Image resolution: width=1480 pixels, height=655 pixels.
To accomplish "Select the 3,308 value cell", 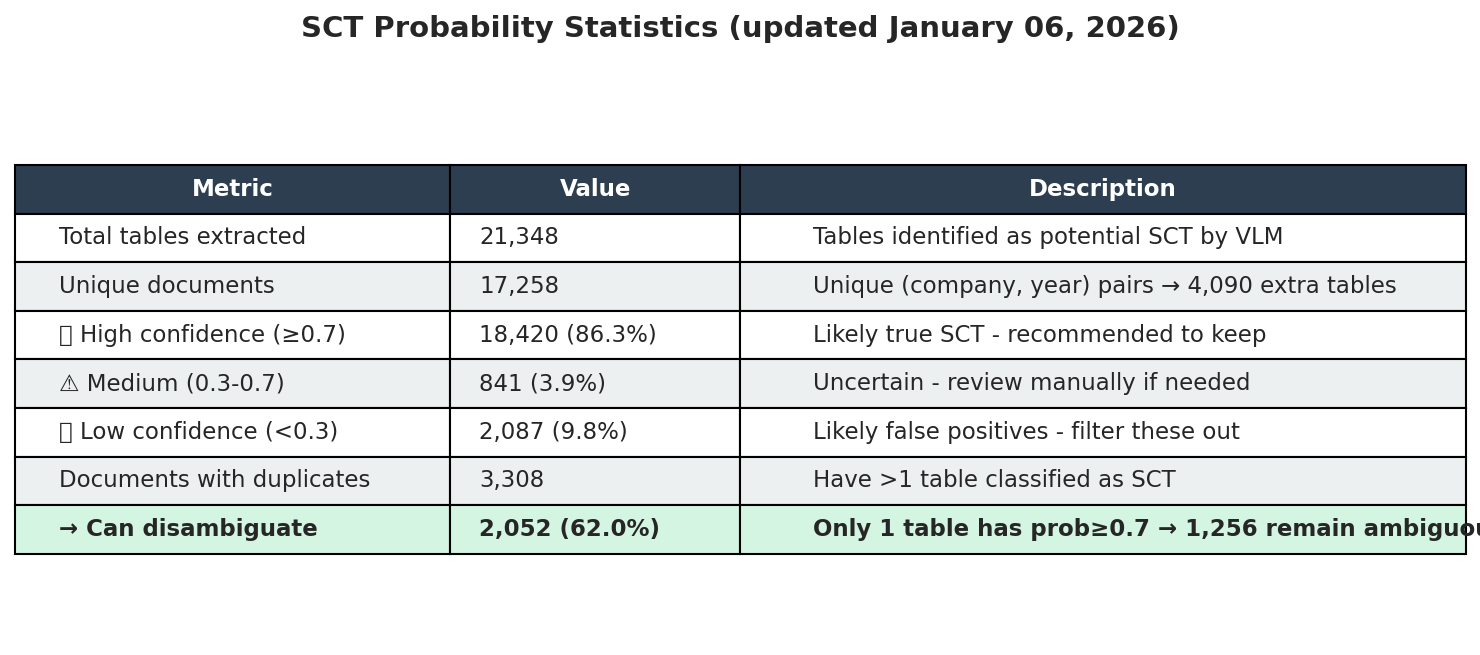I will point(595,481).
